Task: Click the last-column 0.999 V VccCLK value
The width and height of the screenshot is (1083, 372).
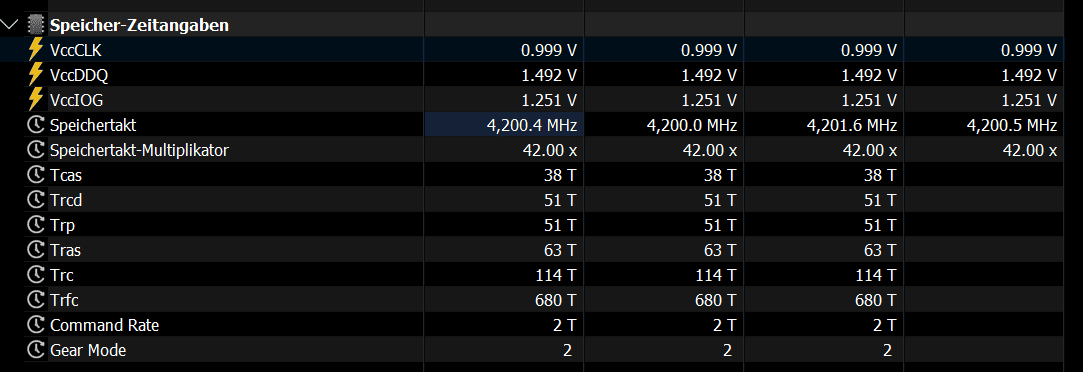Action: [1029, 50]
